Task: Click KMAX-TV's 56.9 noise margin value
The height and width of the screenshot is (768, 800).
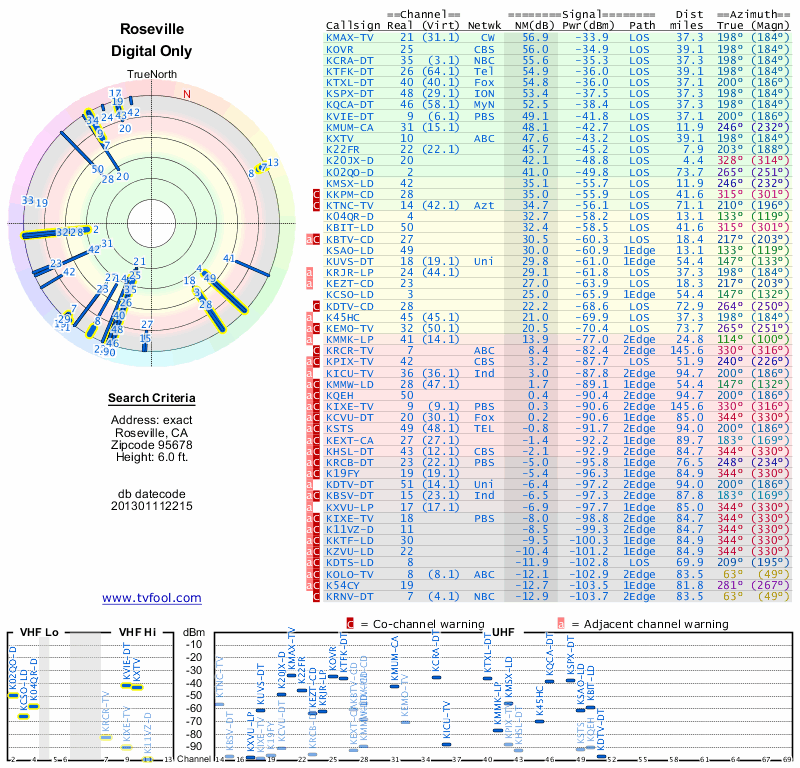Action: 535,38
